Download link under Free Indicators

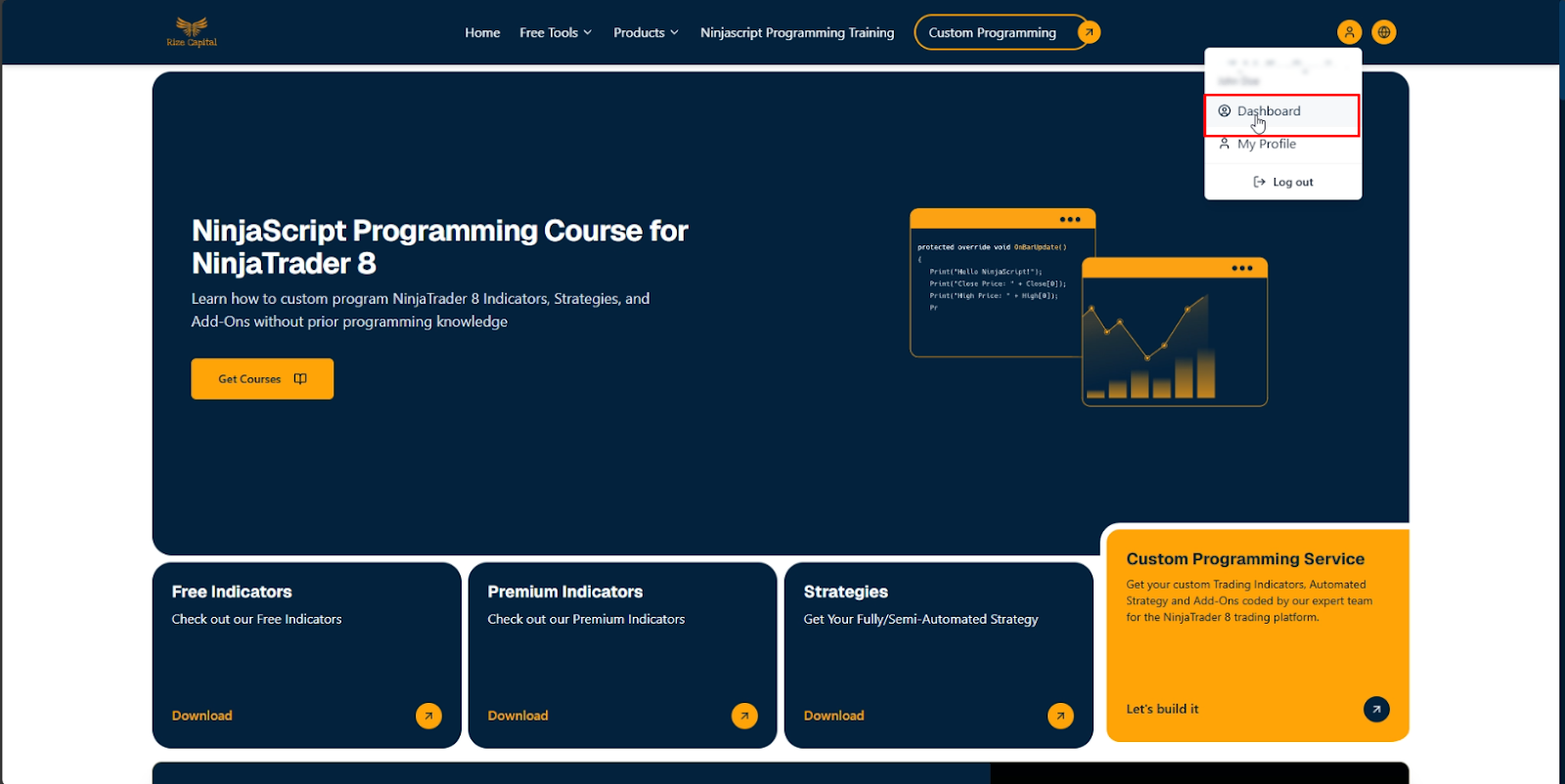[202, 716]
